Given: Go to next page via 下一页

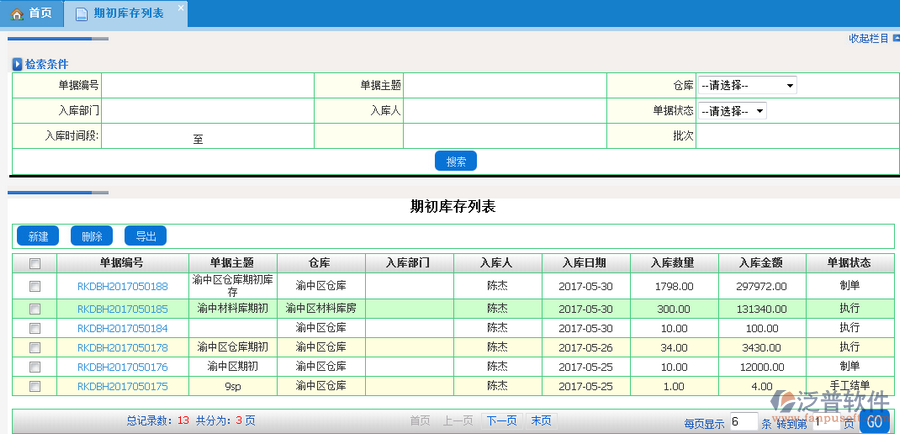Looking at the screenshot, I should click(501, 421).
